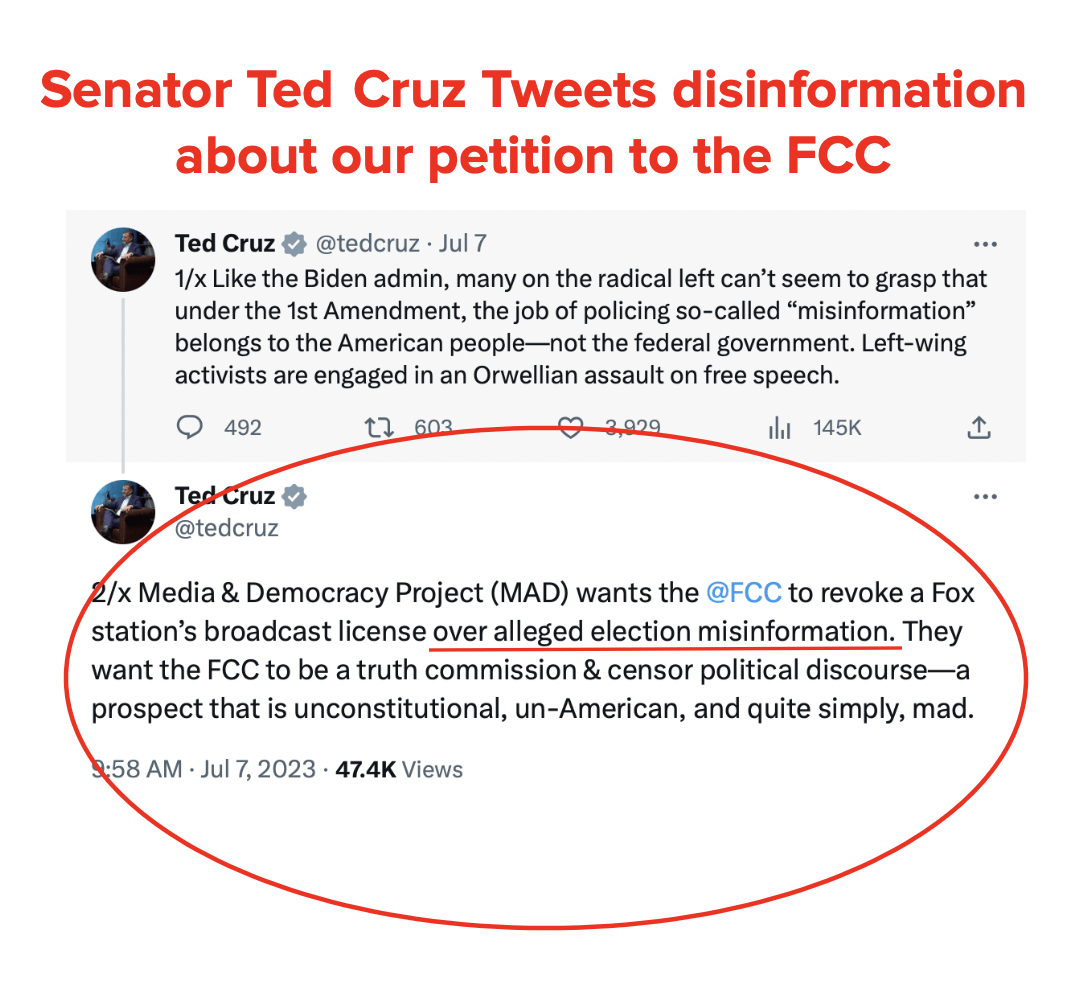Click the retweet icon on first tweet
The image size is (1072, 1008).
click(378, 427)
